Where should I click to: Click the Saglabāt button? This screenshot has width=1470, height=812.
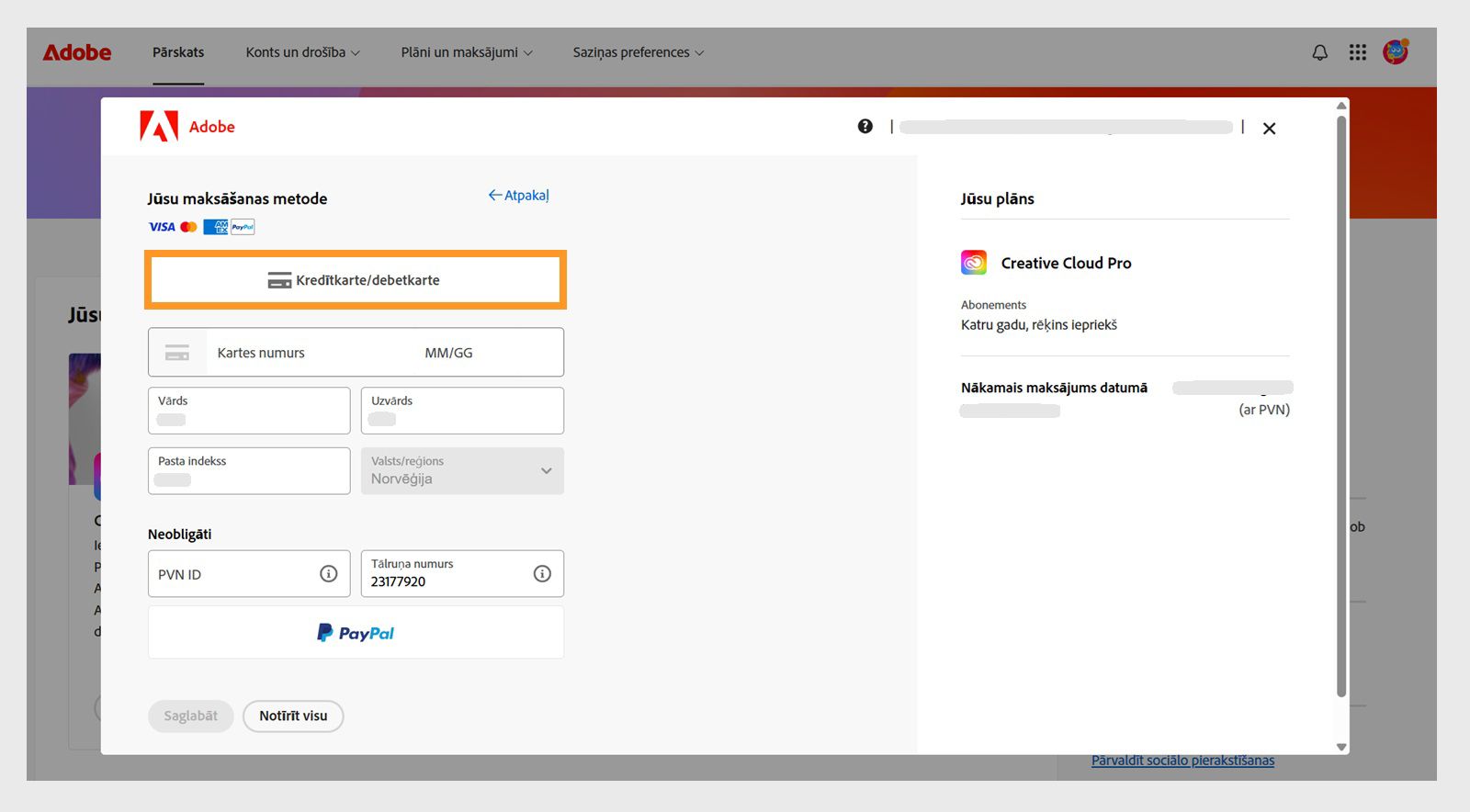(x=191, y=716)
